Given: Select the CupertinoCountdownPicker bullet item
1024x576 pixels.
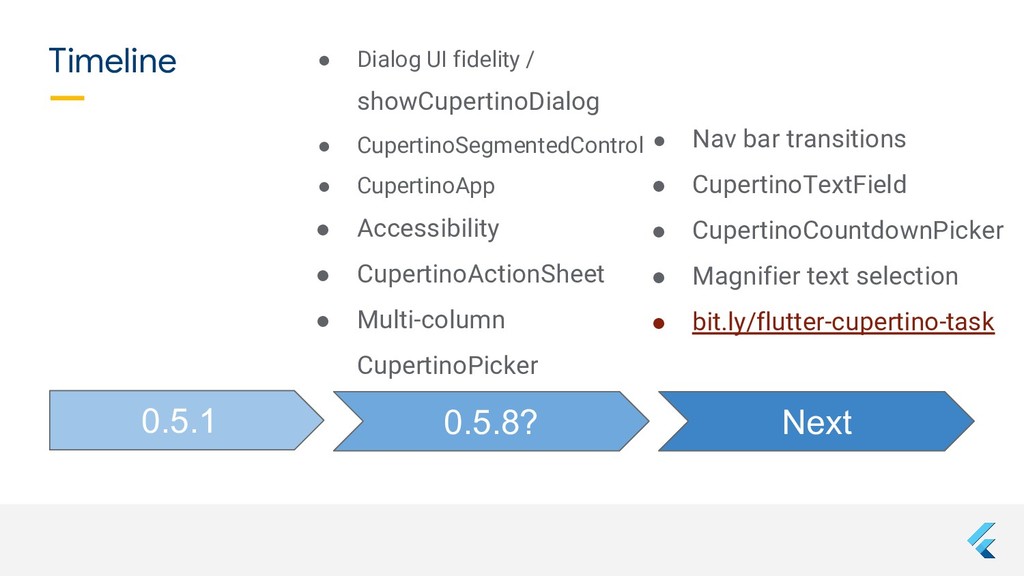Looking at the screenshot, I should [847, 231].
